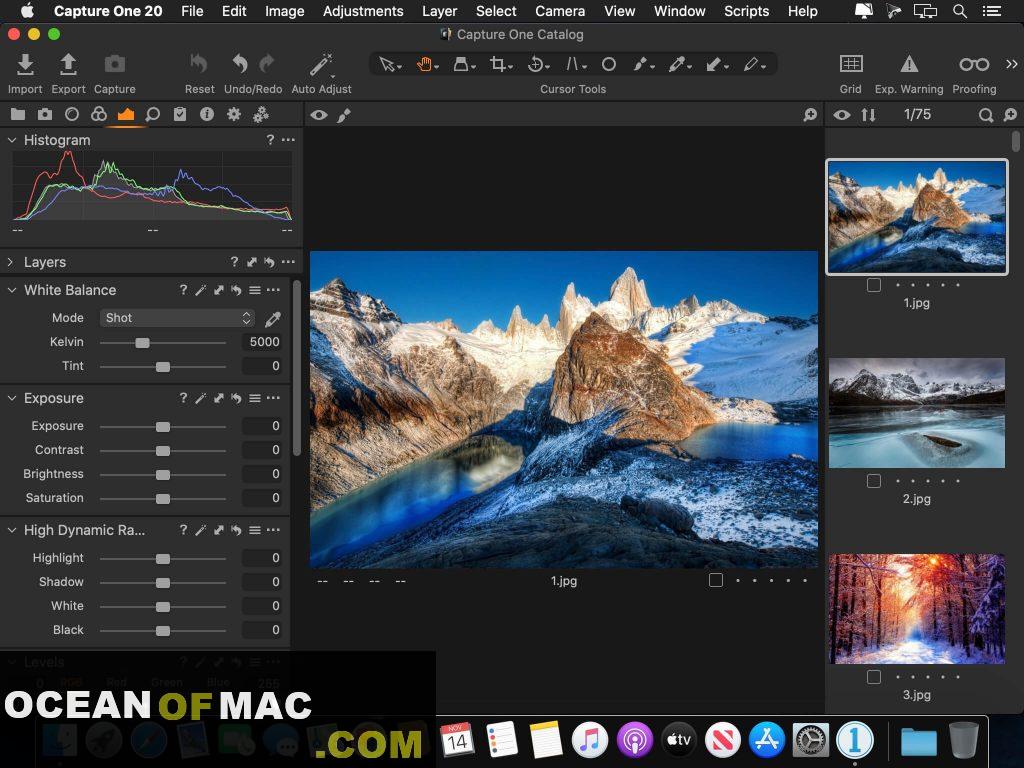
Task: Click the Shadow slider handle
Action: [163, 583]
